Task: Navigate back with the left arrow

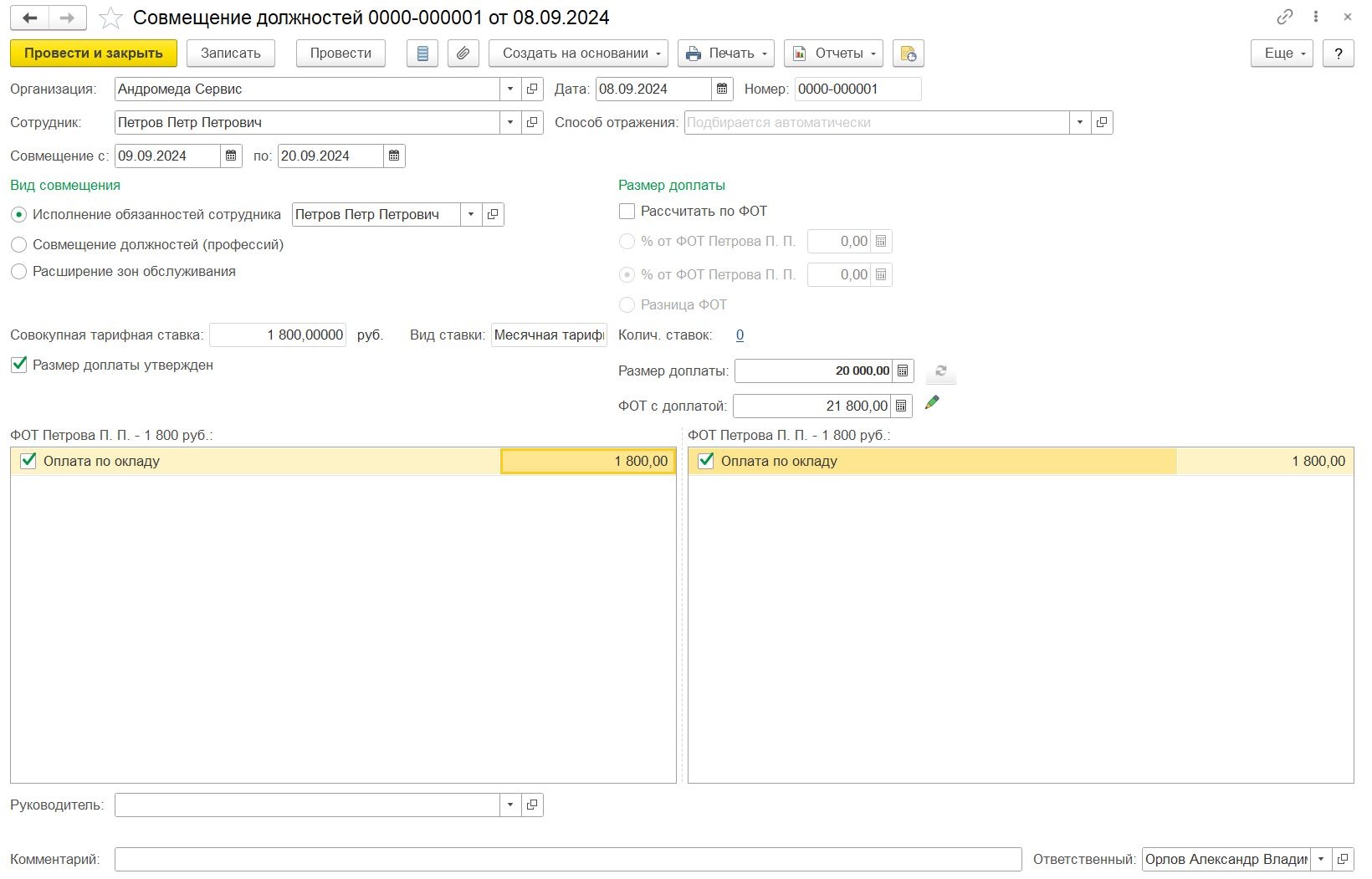Action: click(x=30, y=18)
